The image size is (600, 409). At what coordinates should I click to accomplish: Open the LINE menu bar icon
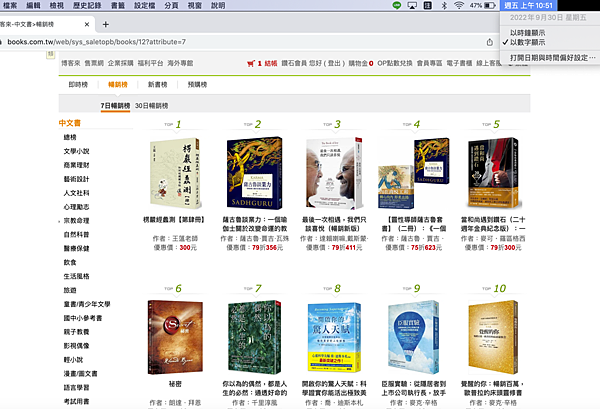coord(397,5)
